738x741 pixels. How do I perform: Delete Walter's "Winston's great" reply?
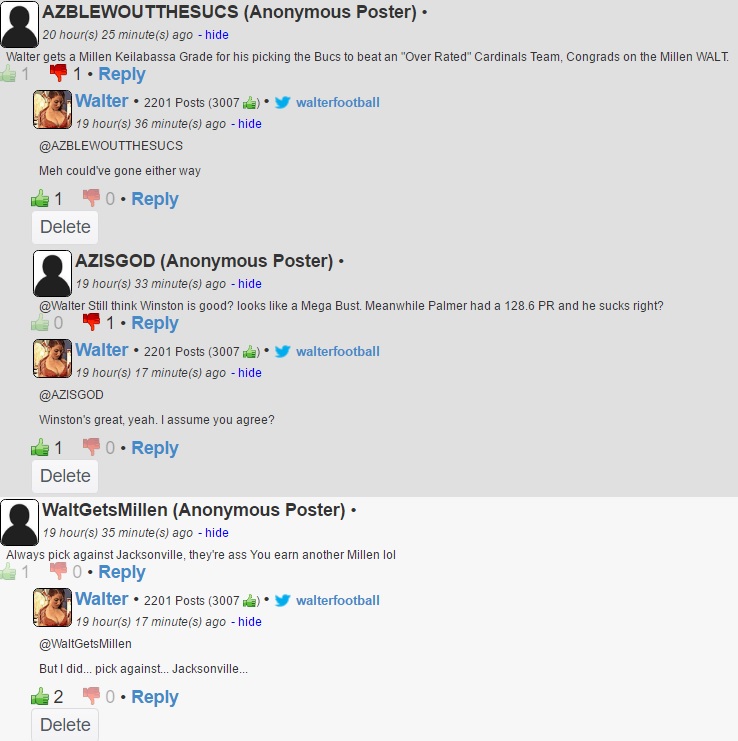[65, 476]
